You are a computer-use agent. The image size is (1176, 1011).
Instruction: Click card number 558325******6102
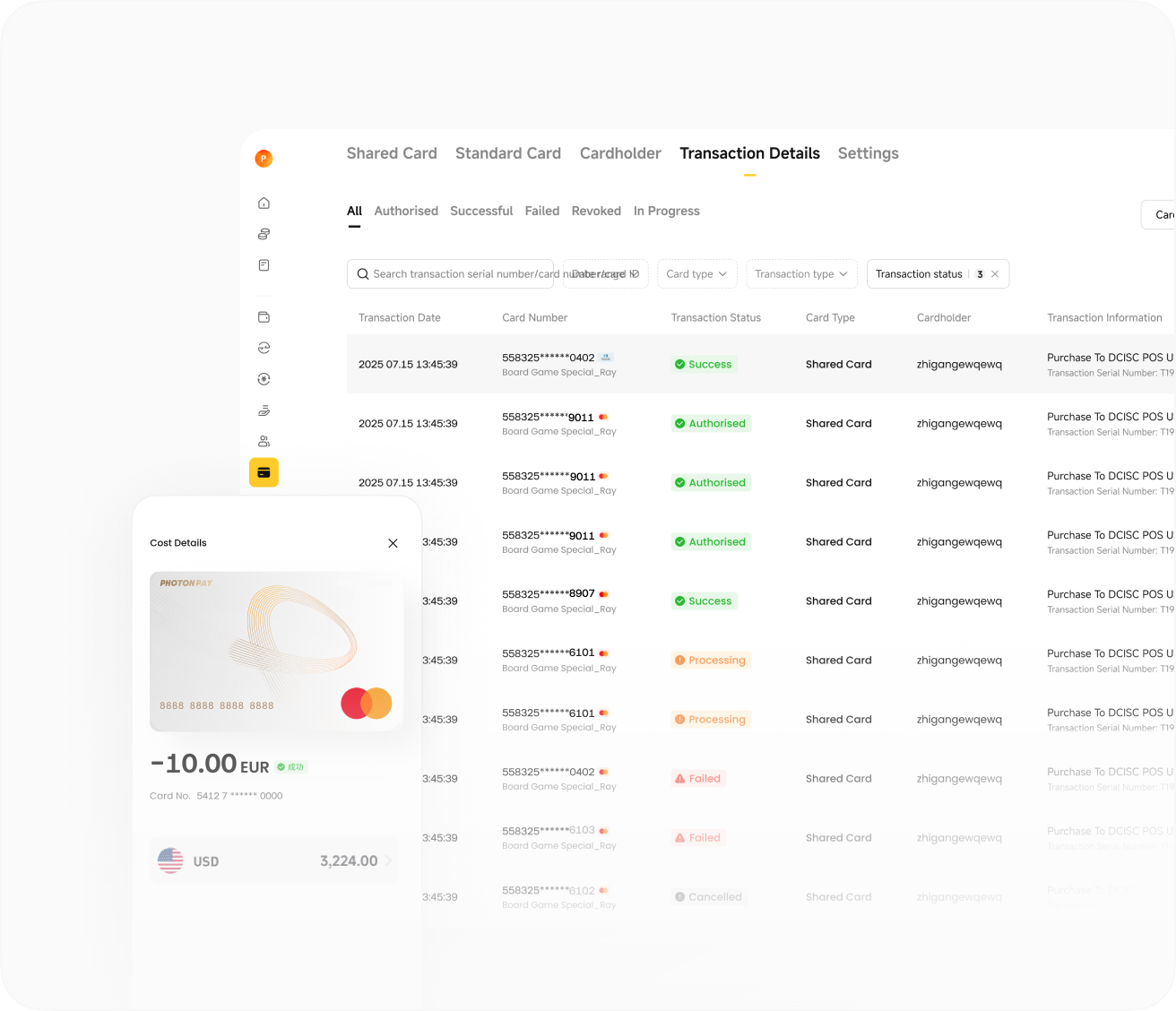pos(549,890)
